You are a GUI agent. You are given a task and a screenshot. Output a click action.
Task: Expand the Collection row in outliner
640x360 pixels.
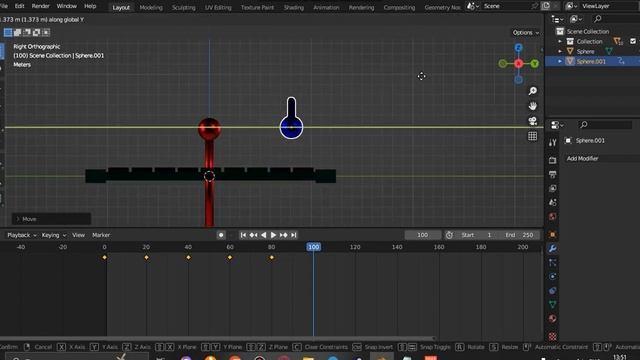pos(560,42)
